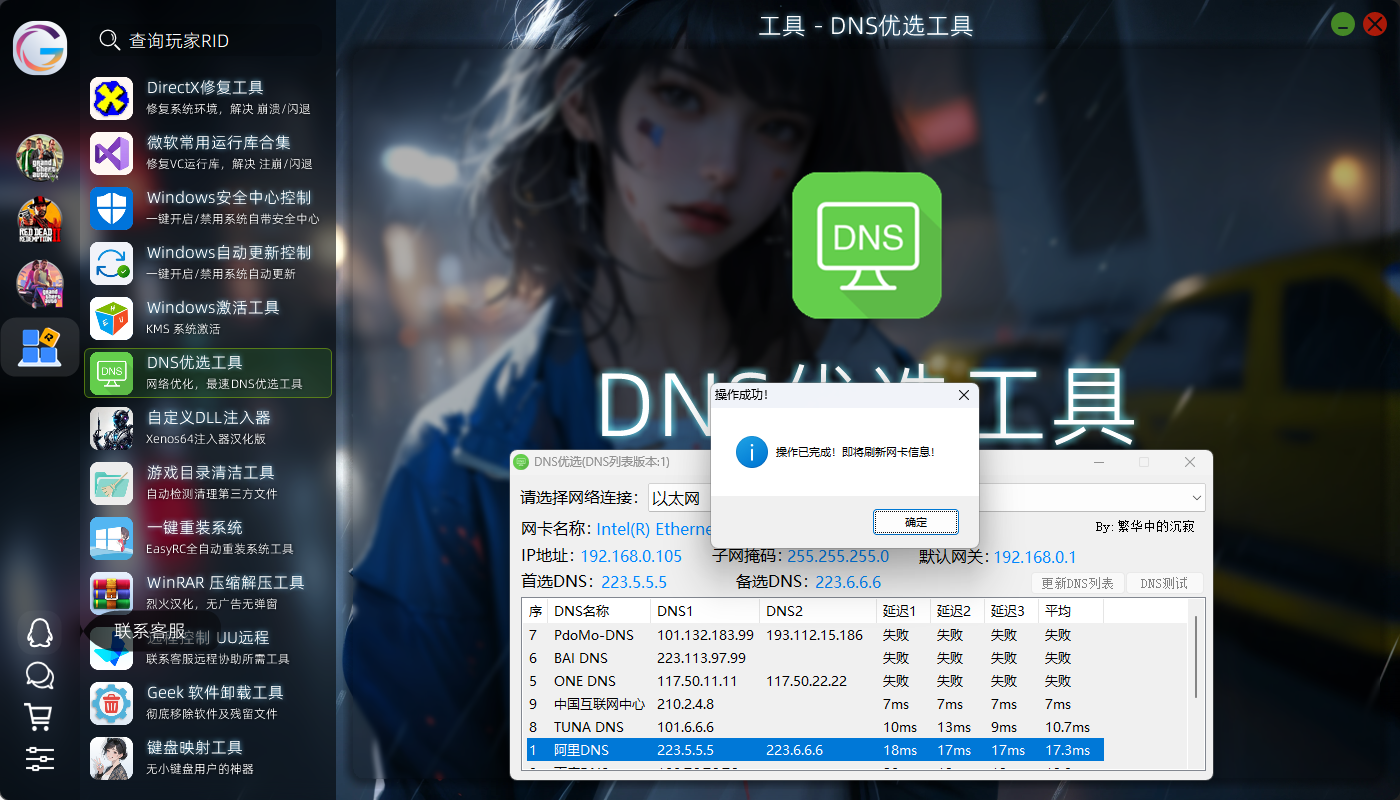This screenshot has width=1400, height=800.
Task: Click the DirectX修复工具 icon
Action: pos(112,98)
